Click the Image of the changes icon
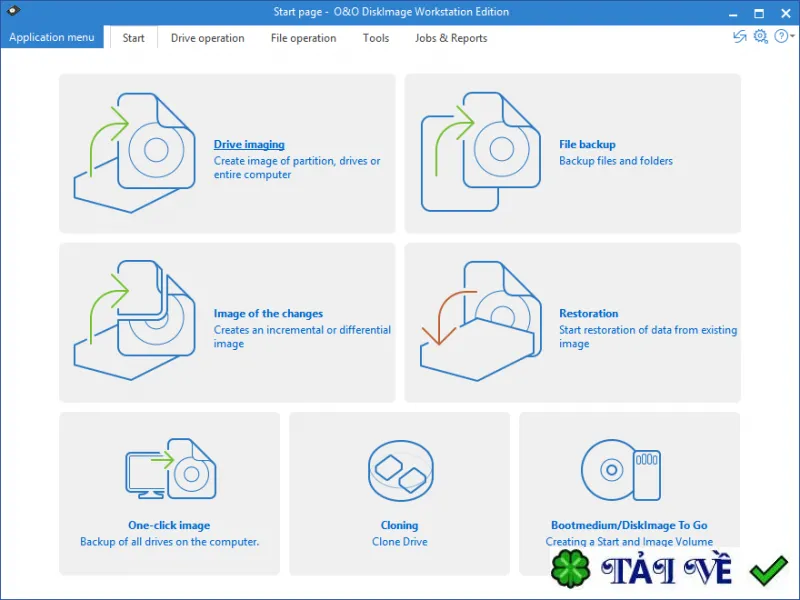This screenshot has height=600, width=800. (x=134, y=320)
